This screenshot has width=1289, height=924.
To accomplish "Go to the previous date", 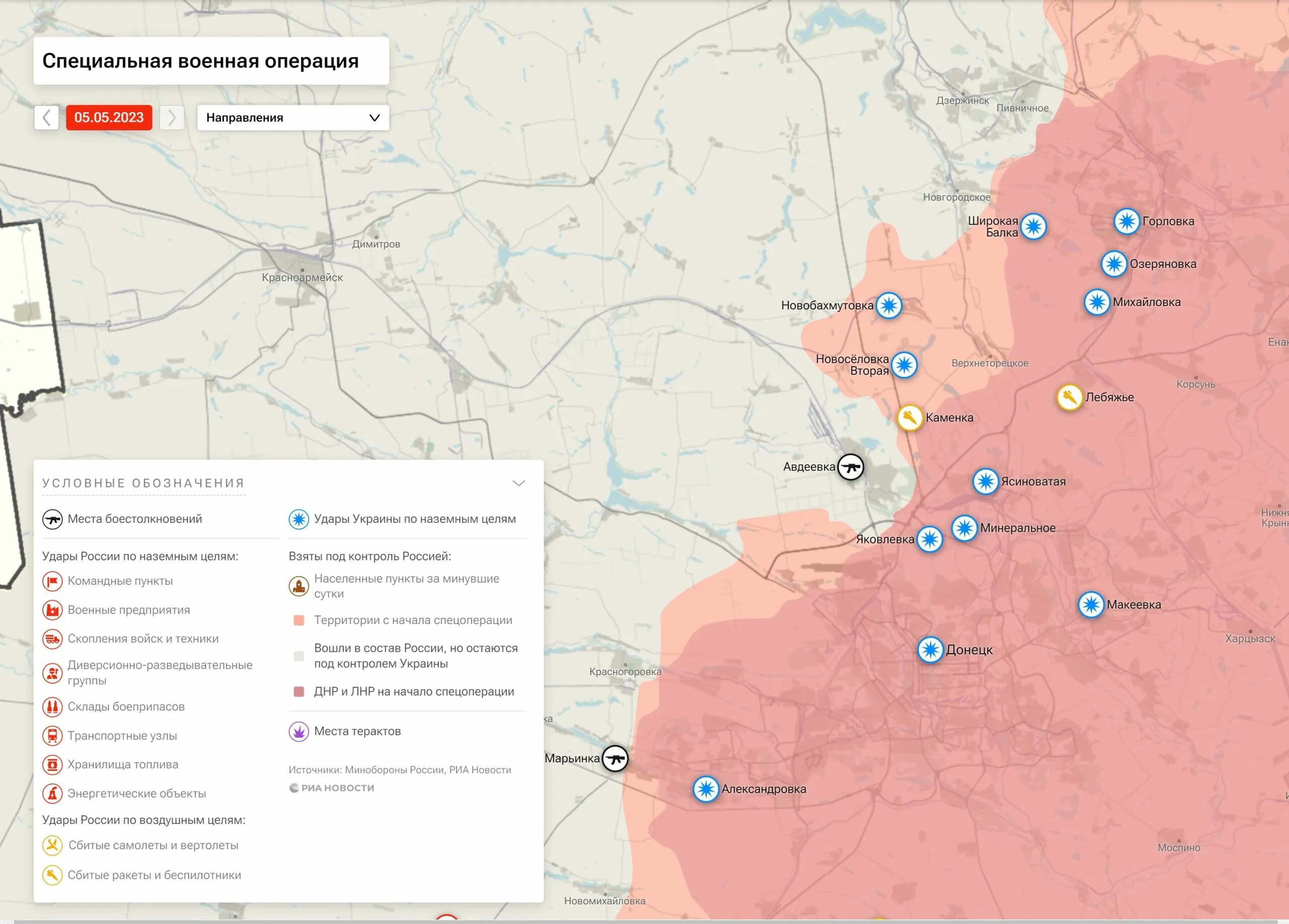I will click(x=47, y=118).
